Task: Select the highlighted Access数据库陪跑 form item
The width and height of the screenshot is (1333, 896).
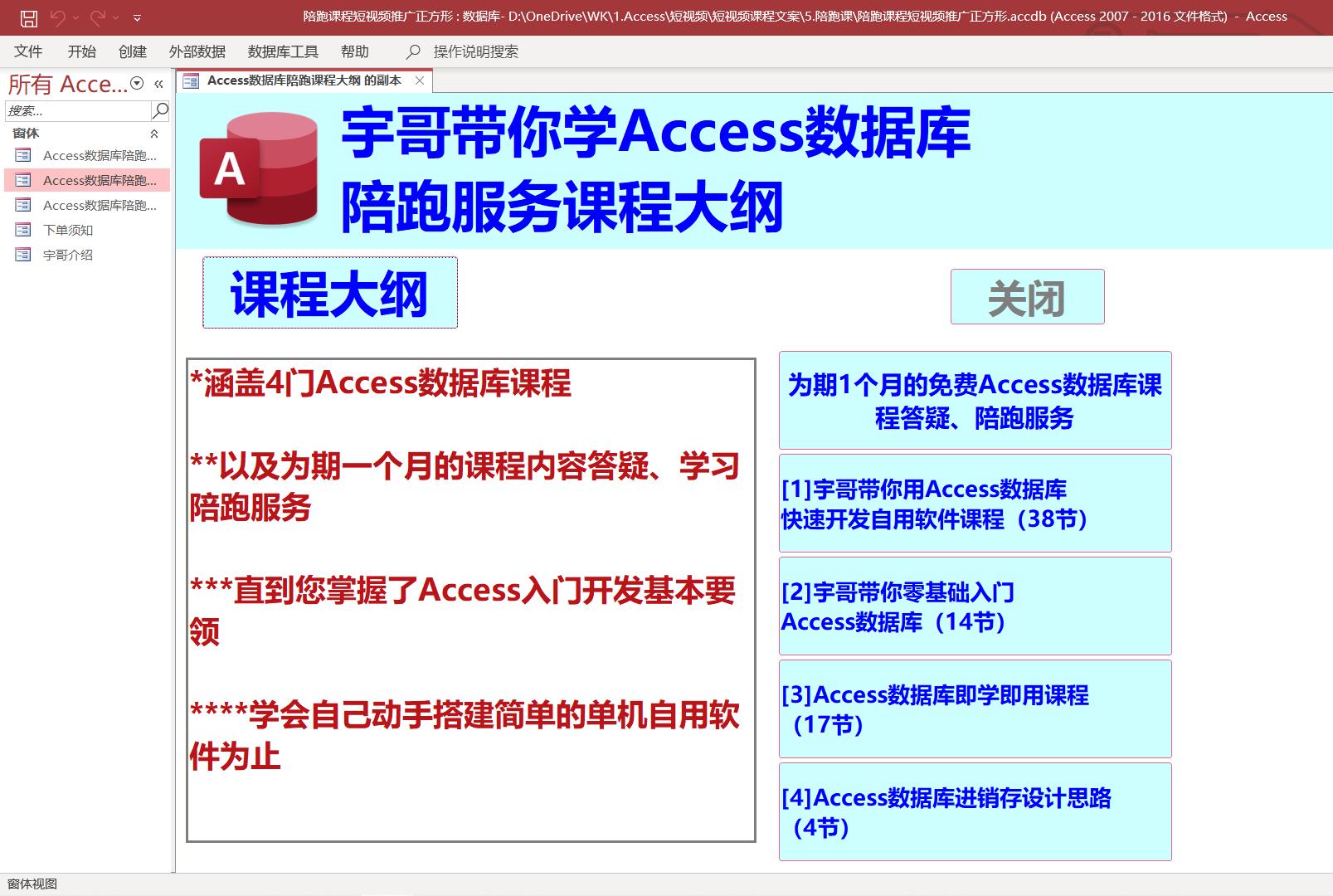Action: (x=87, y=180)
